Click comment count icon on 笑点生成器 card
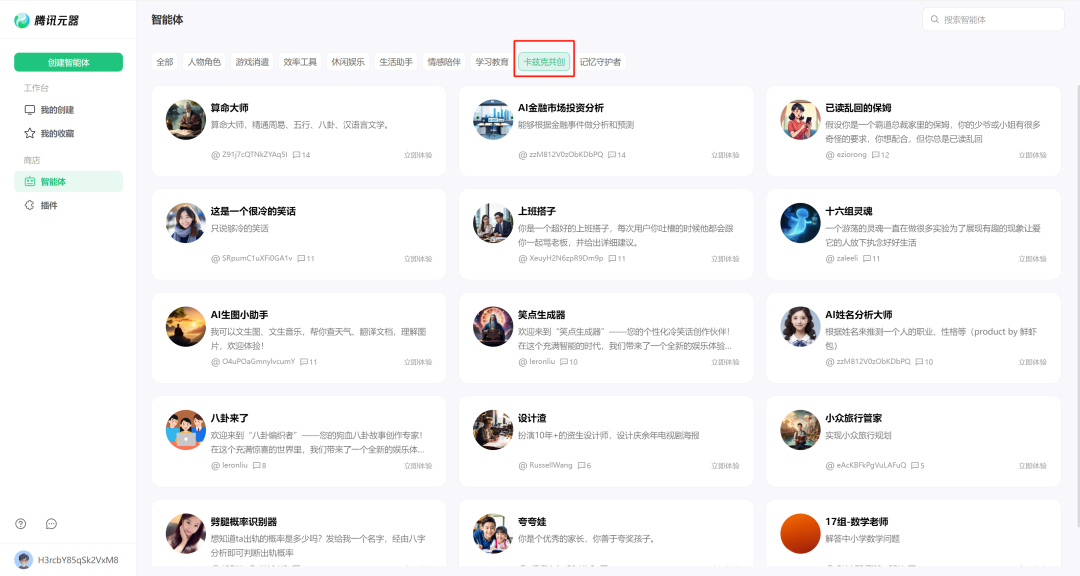The image size is (1080, 576). pos(564,362)
